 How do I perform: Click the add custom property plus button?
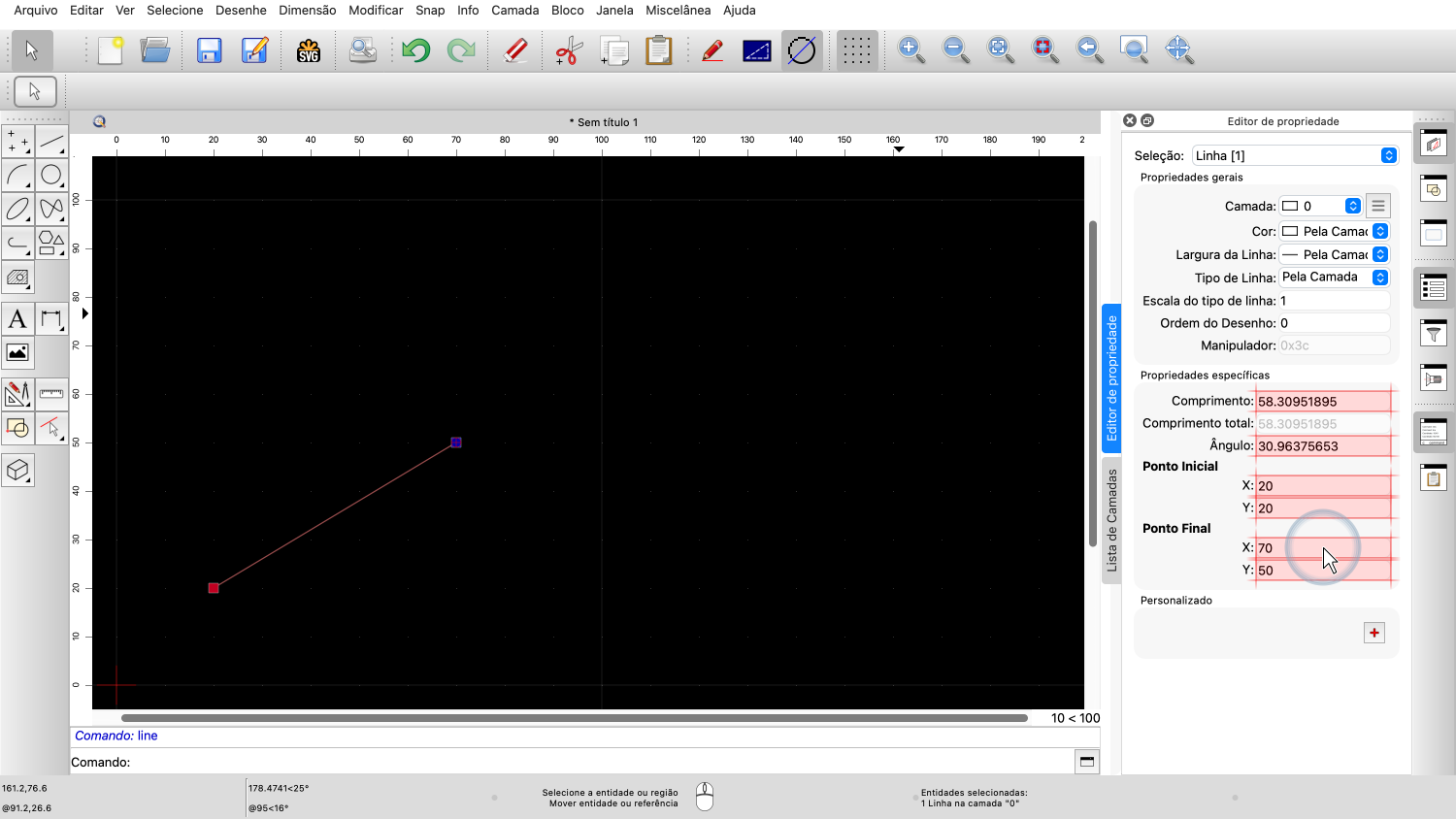tap(1374, 633)
